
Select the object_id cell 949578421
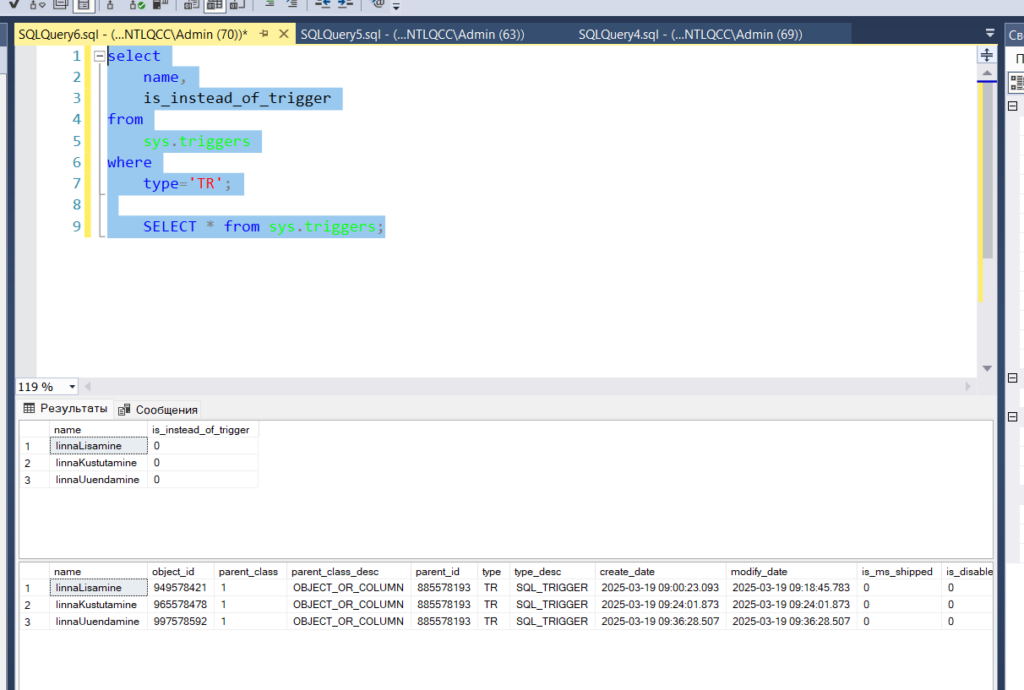point(180,588)
